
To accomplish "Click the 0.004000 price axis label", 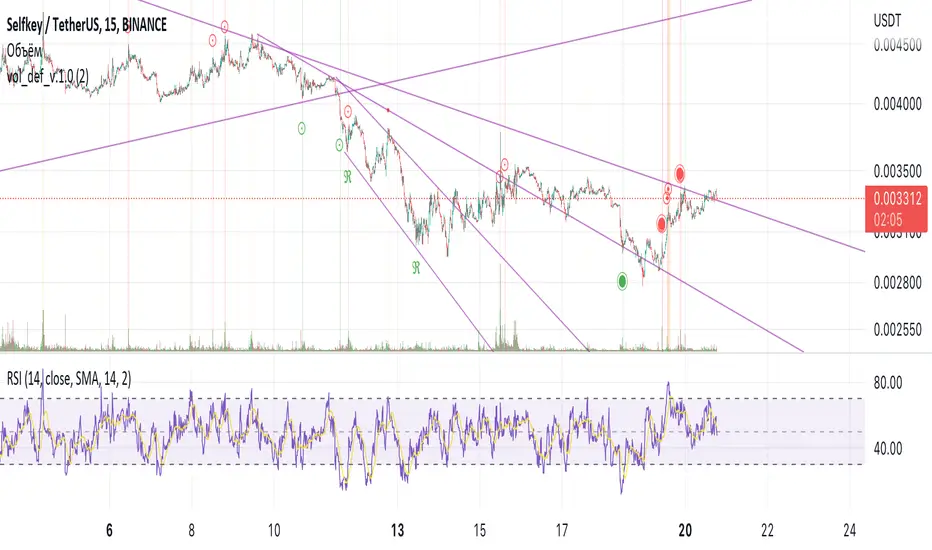I will 898,105.
